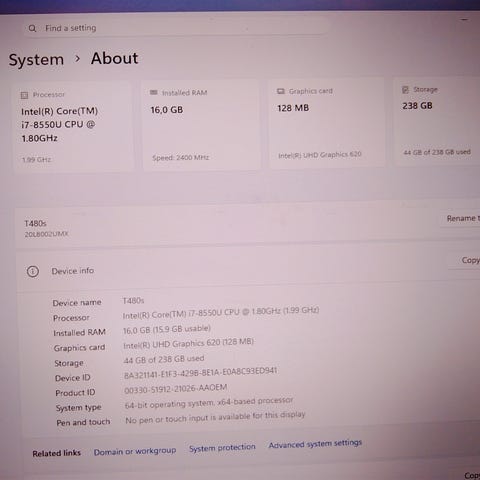Select the 16,0 GB RAM card value

click(167, 110)
